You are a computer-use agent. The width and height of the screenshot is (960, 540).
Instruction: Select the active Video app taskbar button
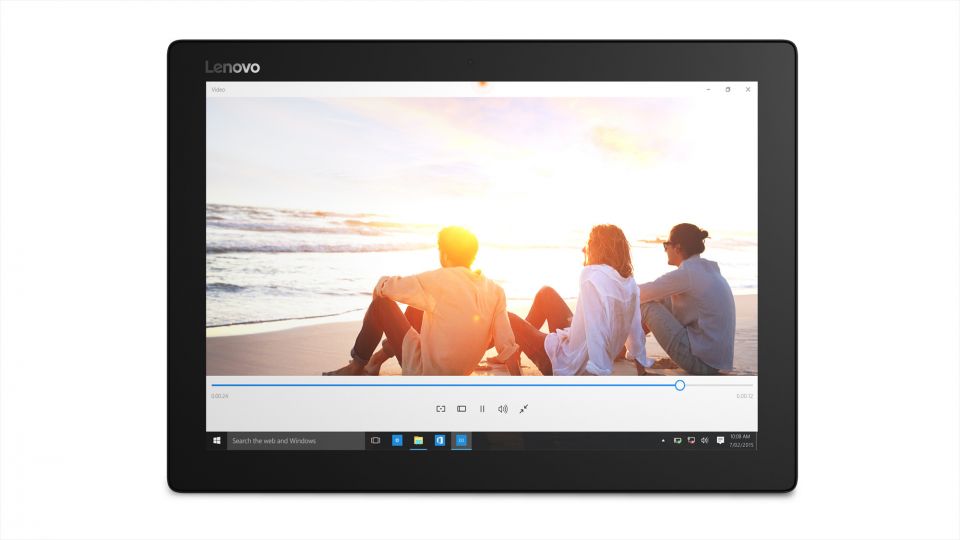[x=461, y=440]
